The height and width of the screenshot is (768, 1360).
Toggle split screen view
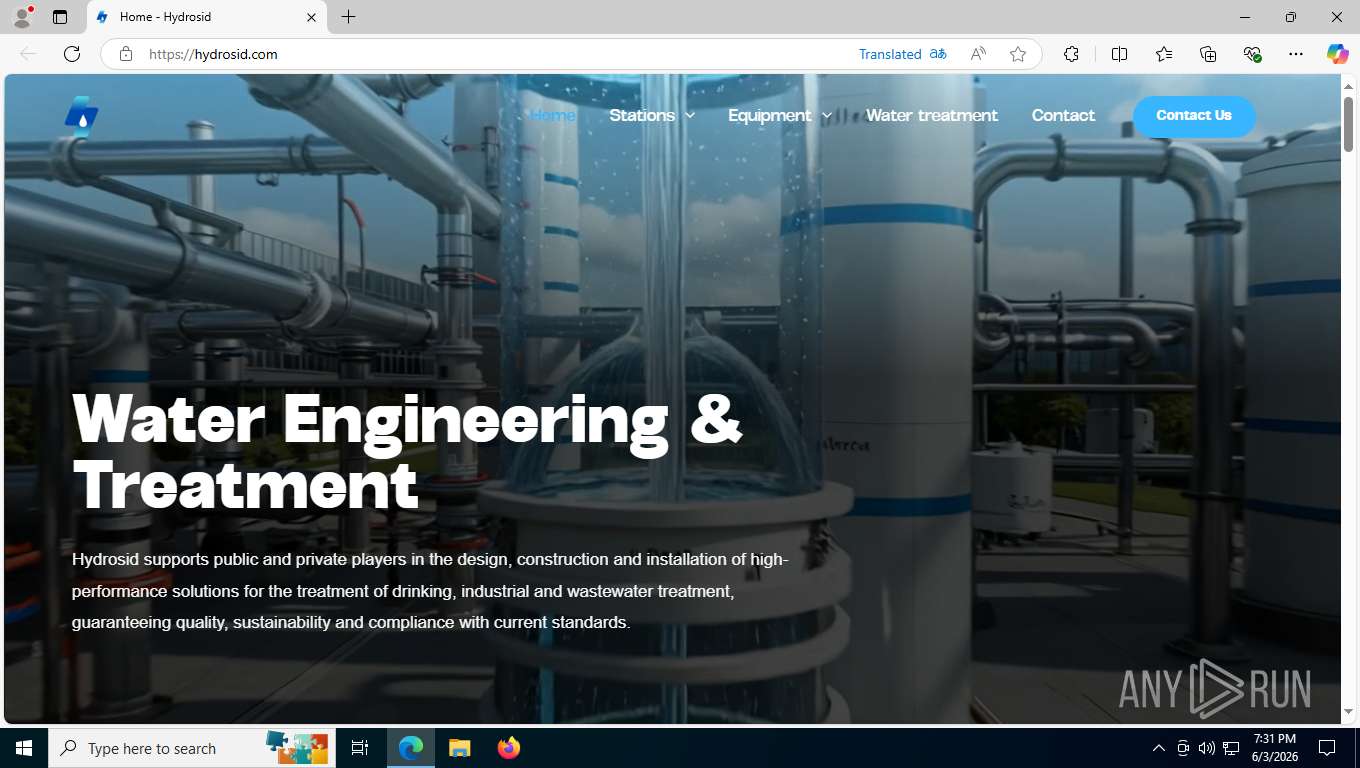pos(1119,54)
